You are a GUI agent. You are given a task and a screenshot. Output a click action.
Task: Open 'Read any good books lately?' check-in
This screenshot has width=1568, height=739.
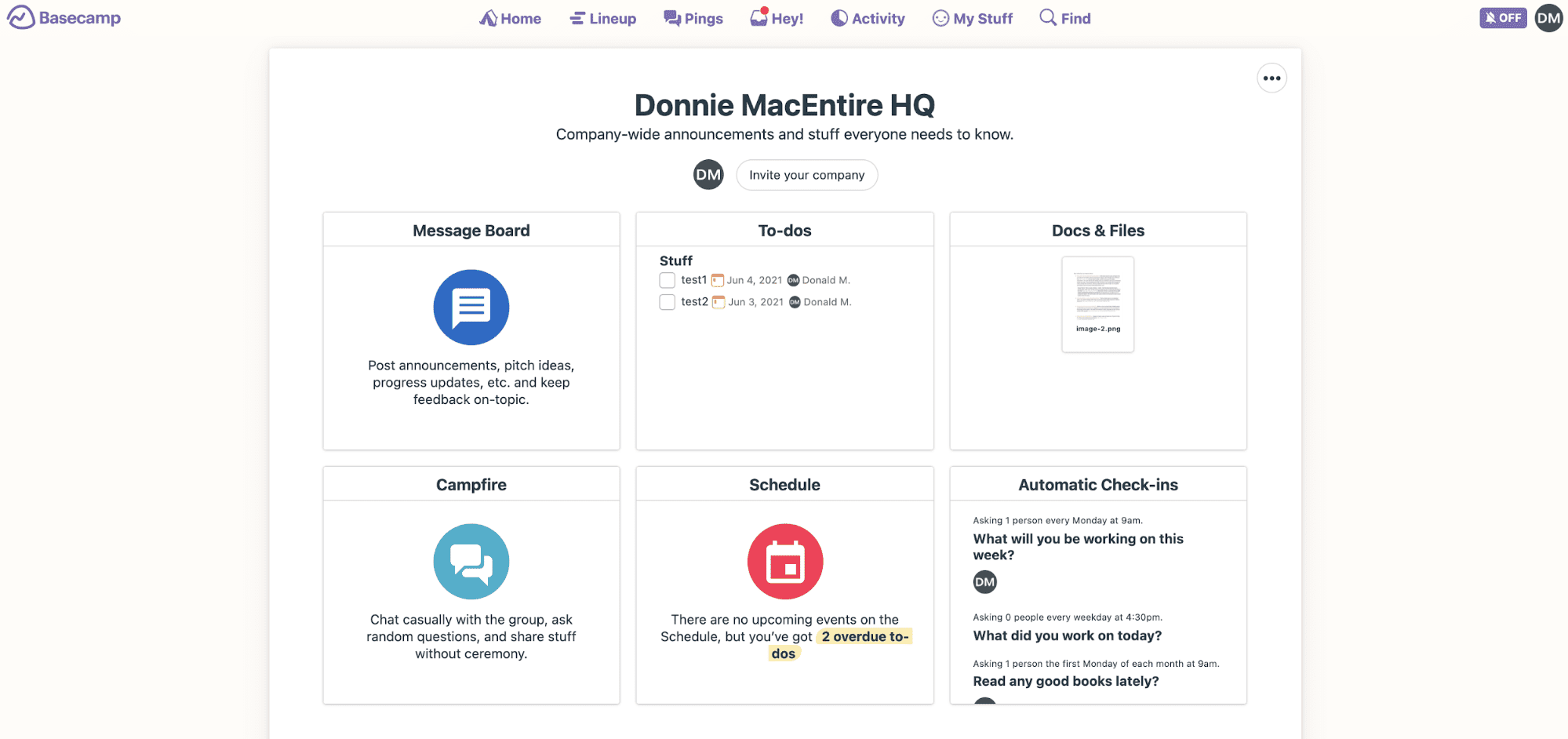[x=1066, y=681]
